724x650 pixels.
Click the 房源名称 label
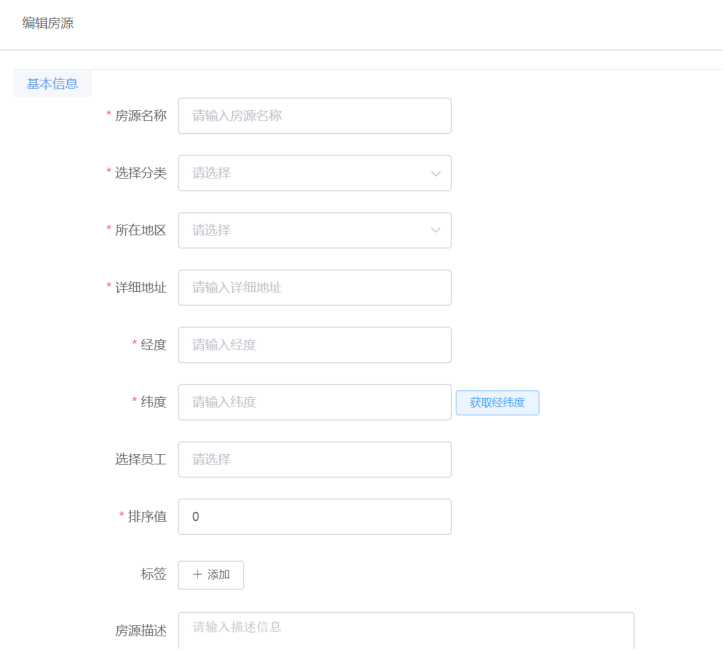(140, 116)
